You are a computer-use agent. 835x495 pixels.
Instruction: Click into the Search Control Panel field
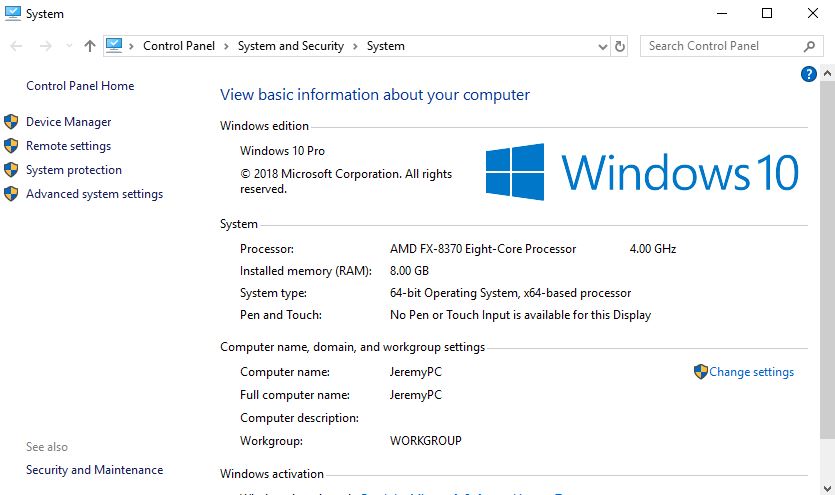tap(720, 46)
